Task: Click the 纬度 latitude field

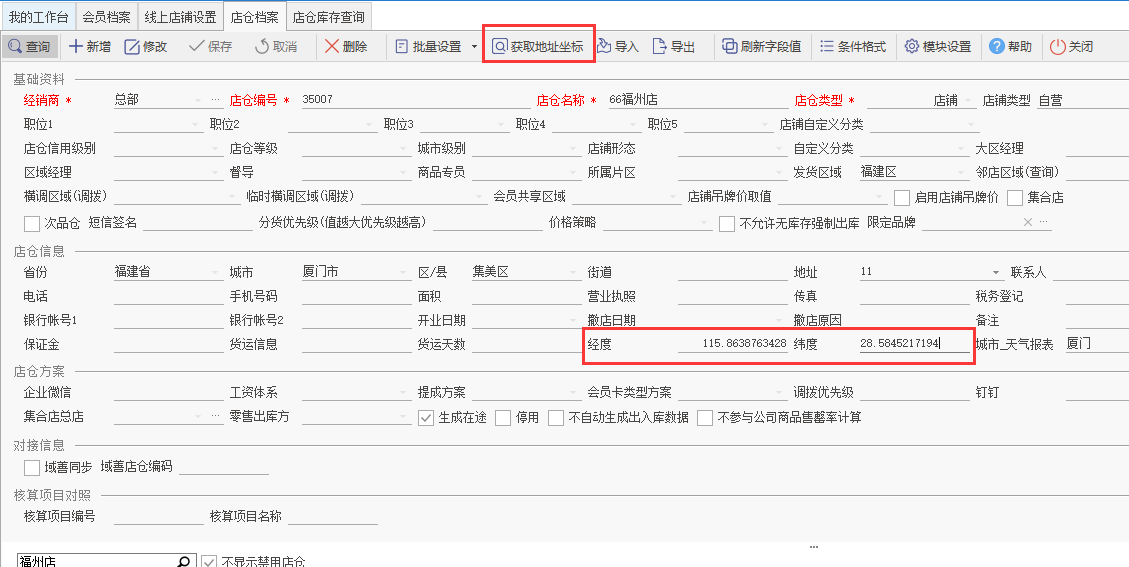Action: coord(914,344)
